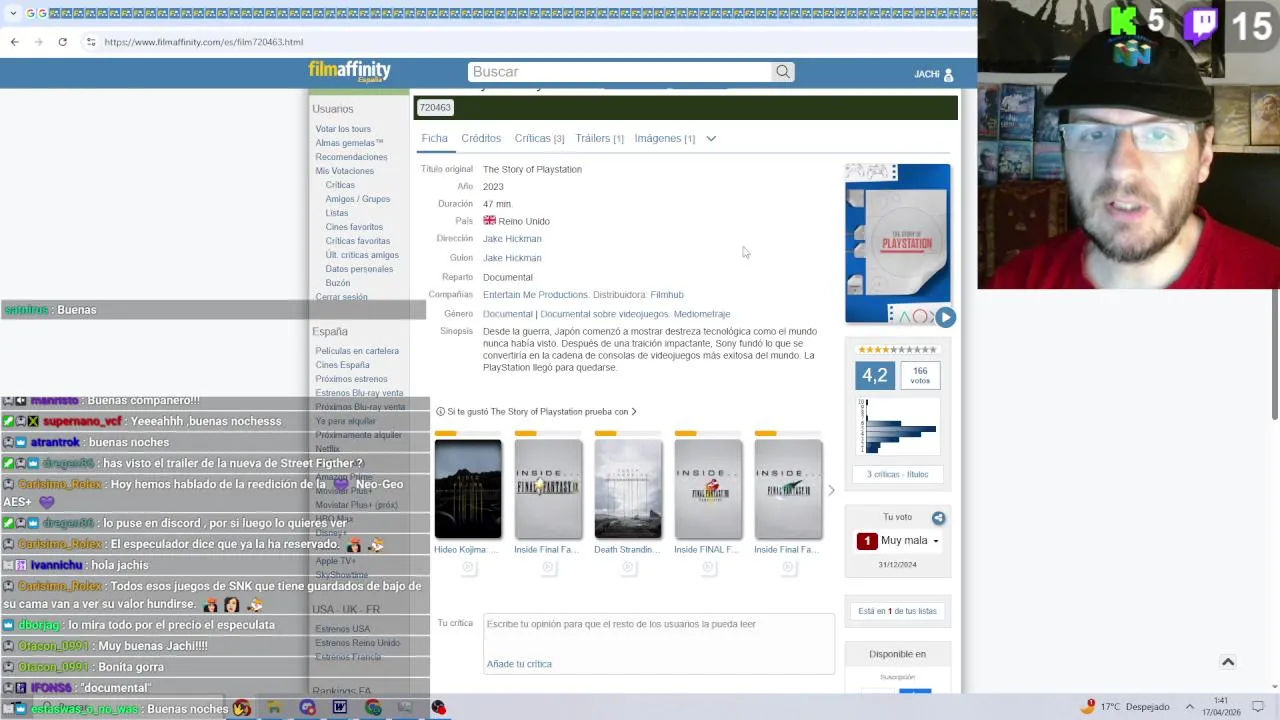Open the Muy mala rating dropdown
This screenshot has height=720, width=1280.
(898, 541)
